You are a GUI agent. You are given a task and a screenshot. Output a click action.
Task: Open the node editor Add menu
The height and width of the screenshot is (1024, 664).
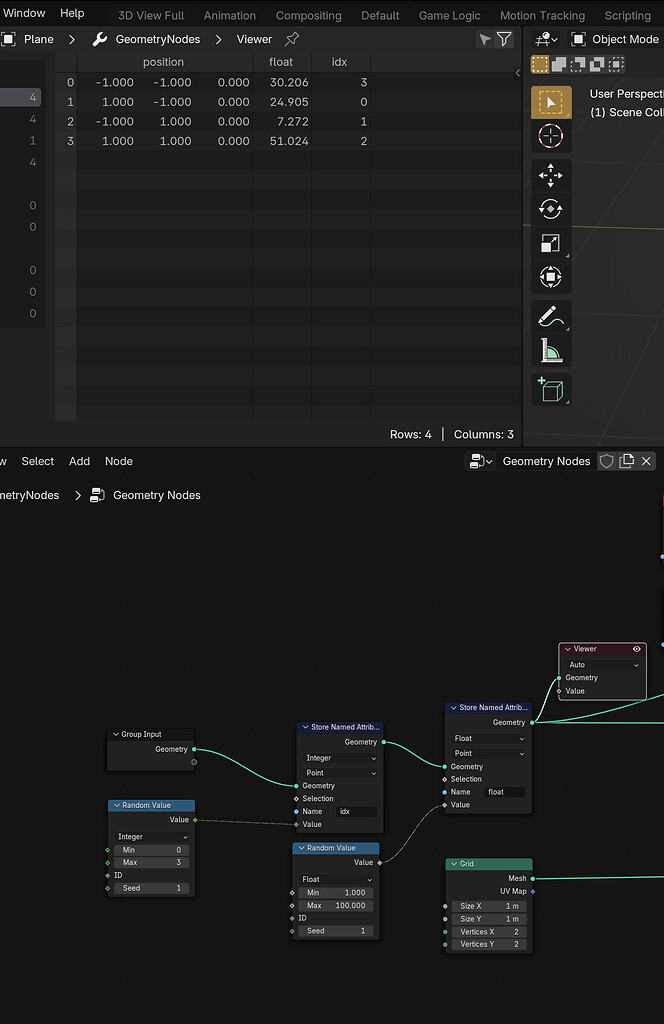pyautogui.click(x=80, y=461)
